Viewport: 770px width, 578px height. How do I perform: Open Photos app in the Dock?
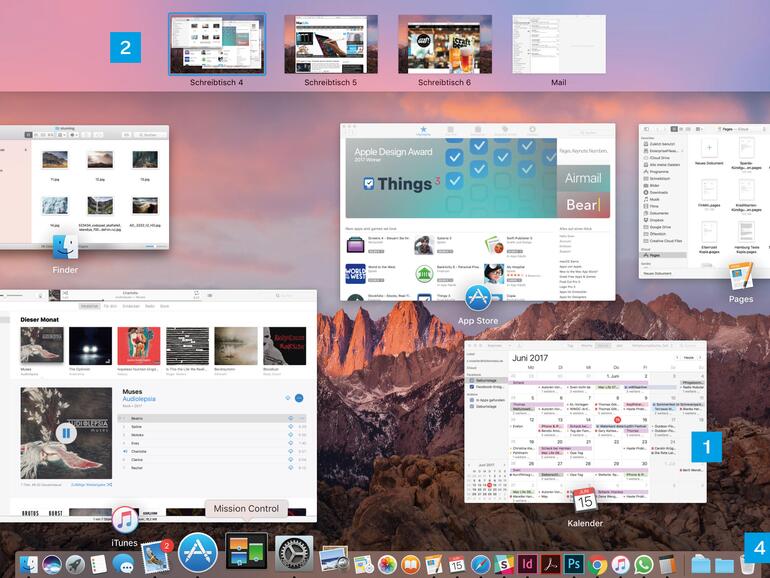tap(387, 565)
